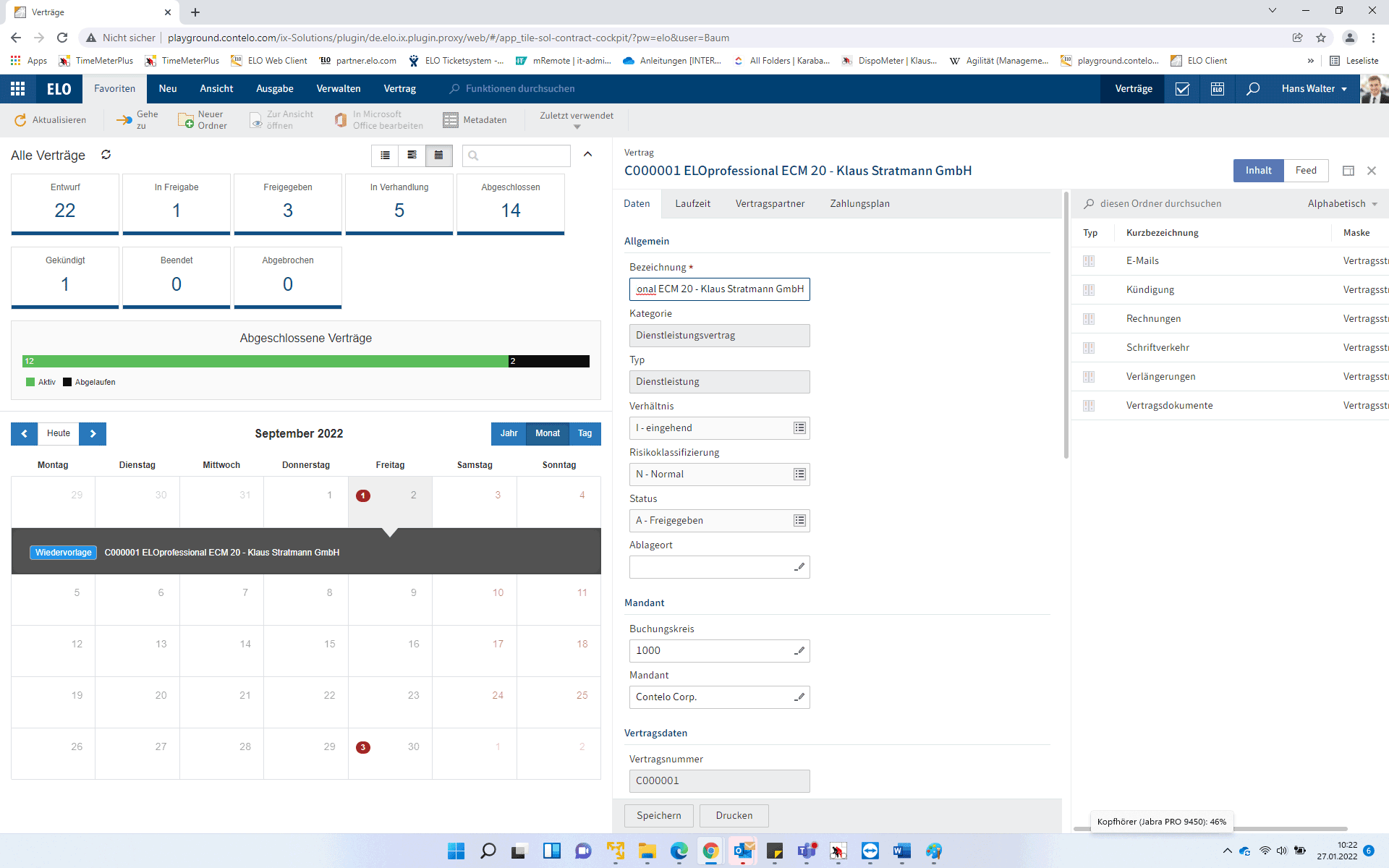Click the red badge 1 on September 2
The height and width of the screenshot is (868, 1389).
[x=363, y=495]
